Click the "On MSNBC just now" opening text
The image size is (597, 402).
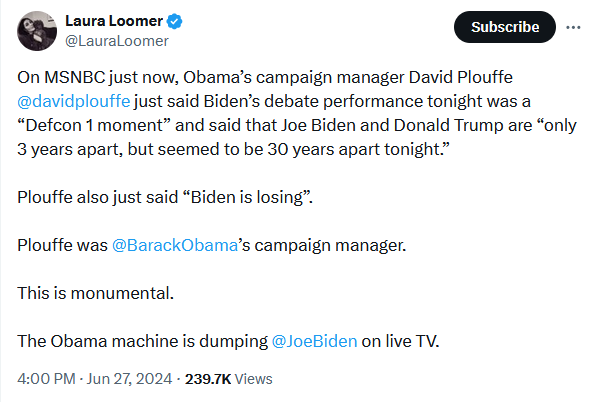[x=98, y=78]
